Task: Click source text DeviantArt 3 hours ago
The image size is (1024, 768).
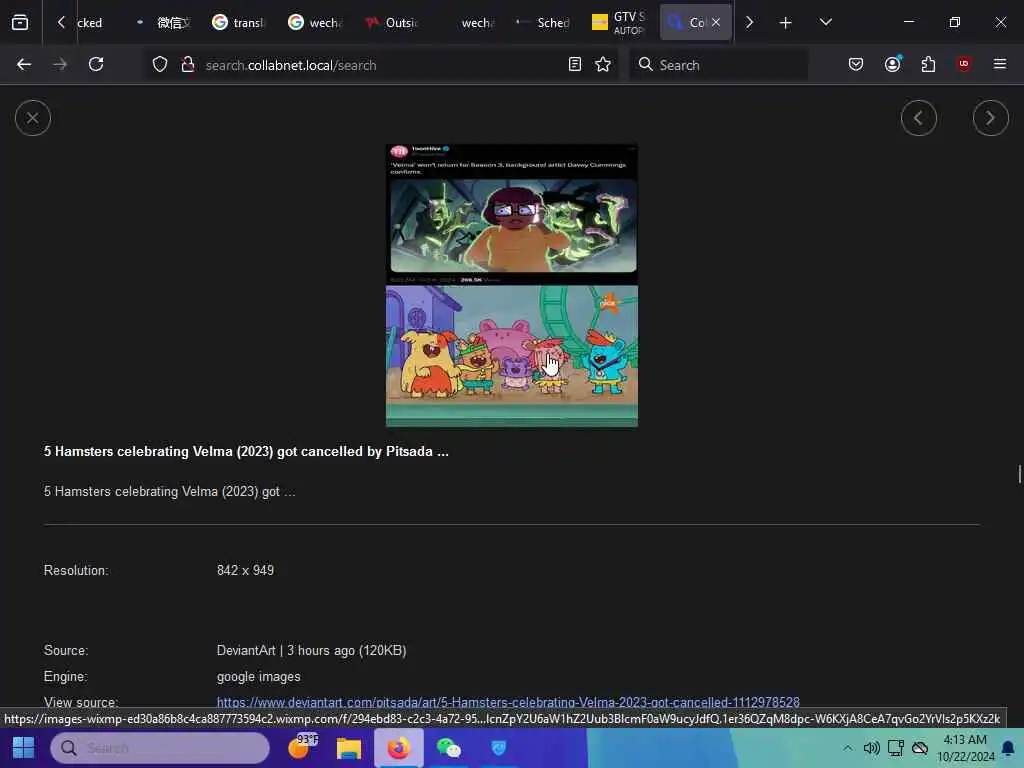Action: [312, 650]
